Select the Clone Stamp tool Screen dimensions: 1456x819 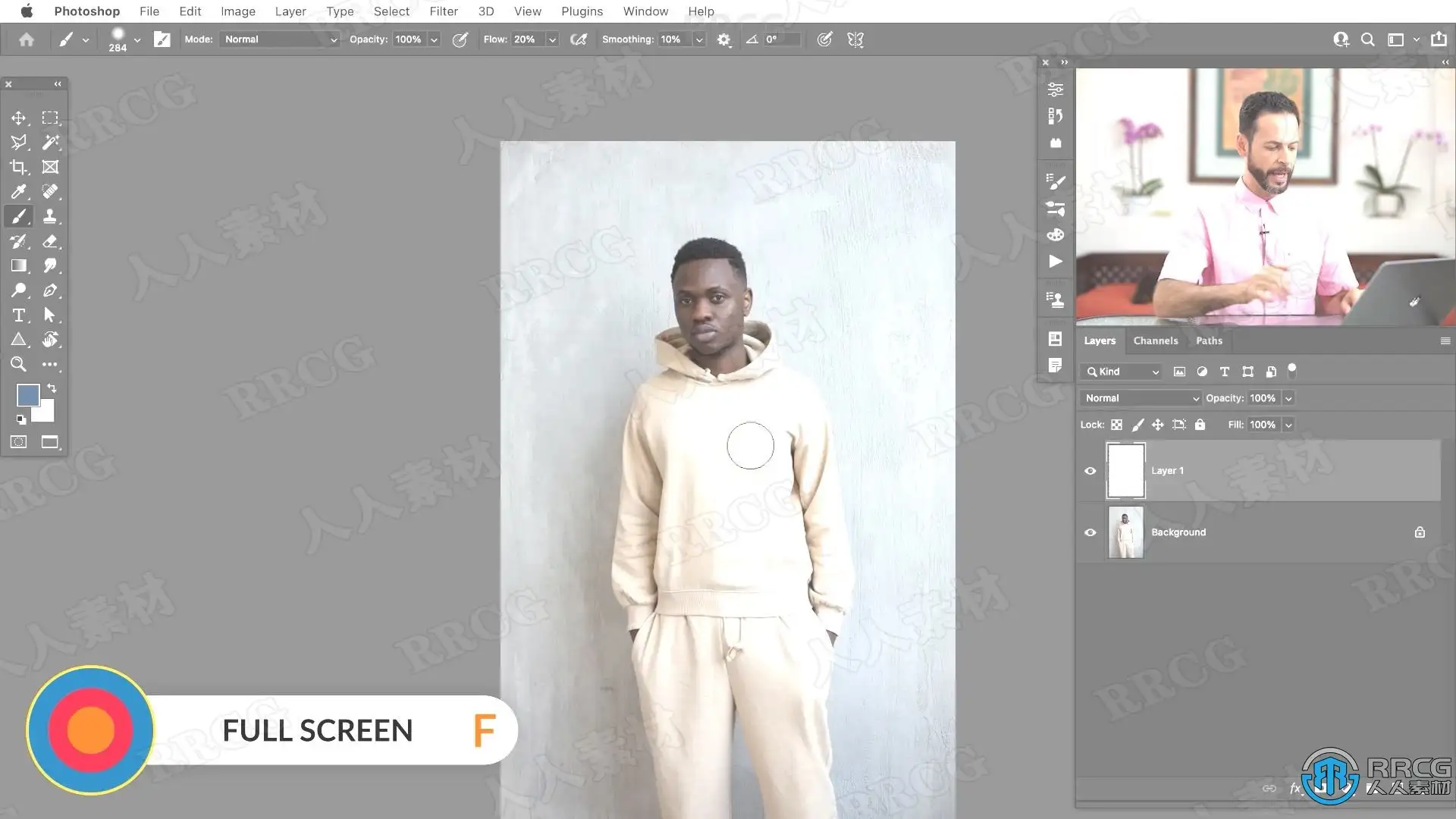pyautogui.click(x=50, y=216)
